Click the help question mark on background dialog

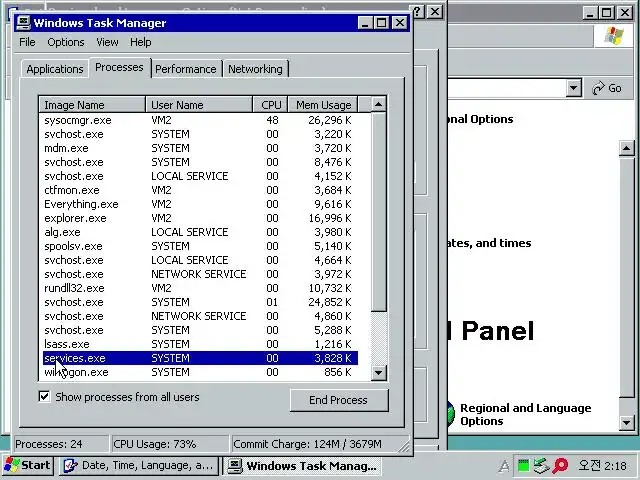tap(417, 11)
